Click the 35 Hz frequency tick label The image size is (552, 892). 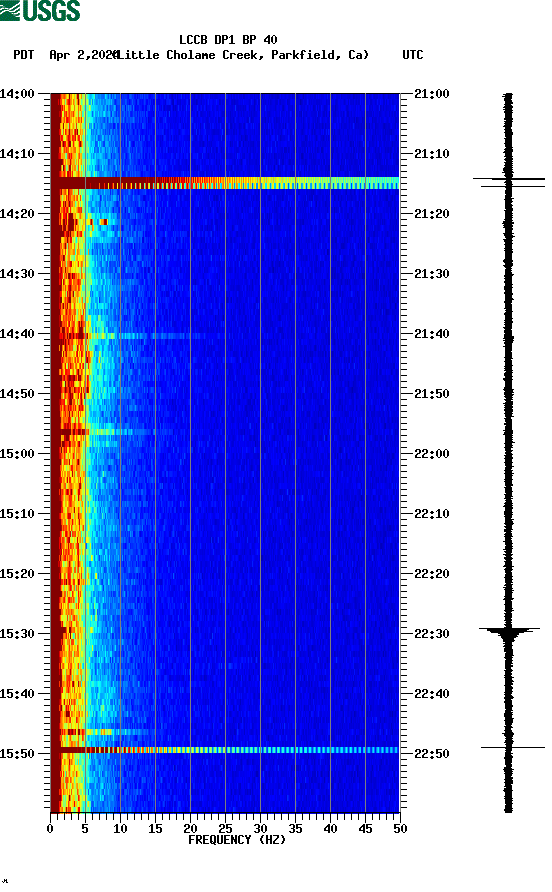[x=295, y=829]
